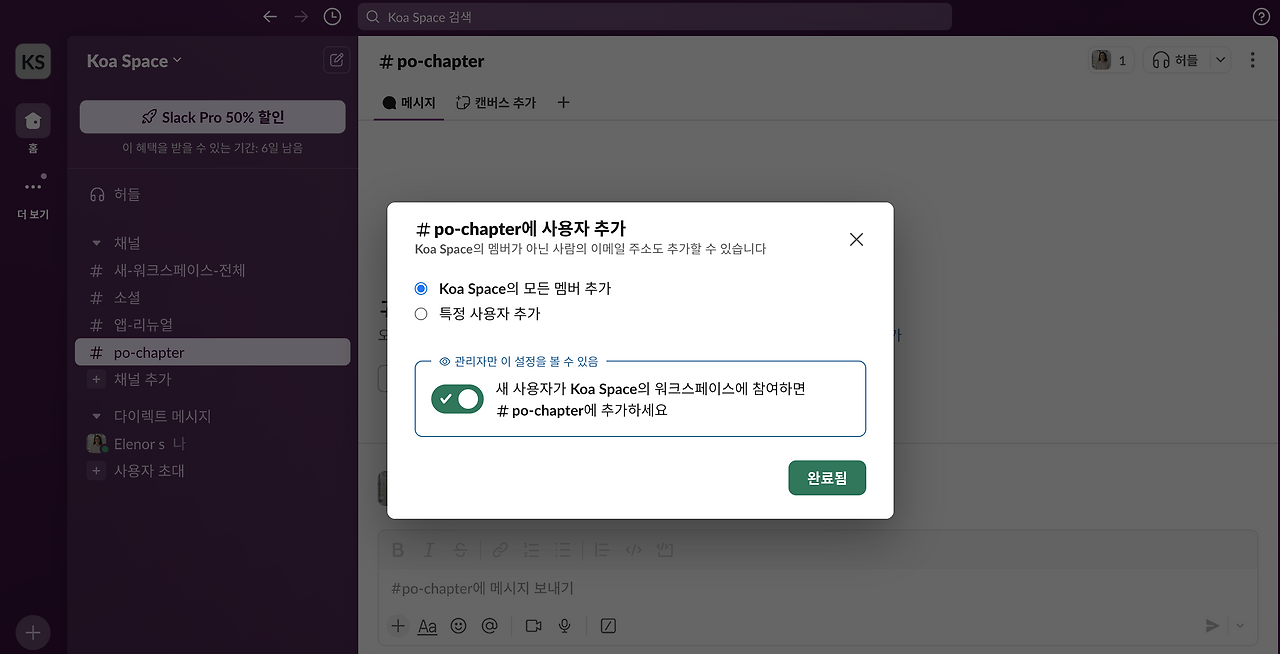Click the message input field for #po-chapter
Screen dimensions: 1280x654
(700, 588)
